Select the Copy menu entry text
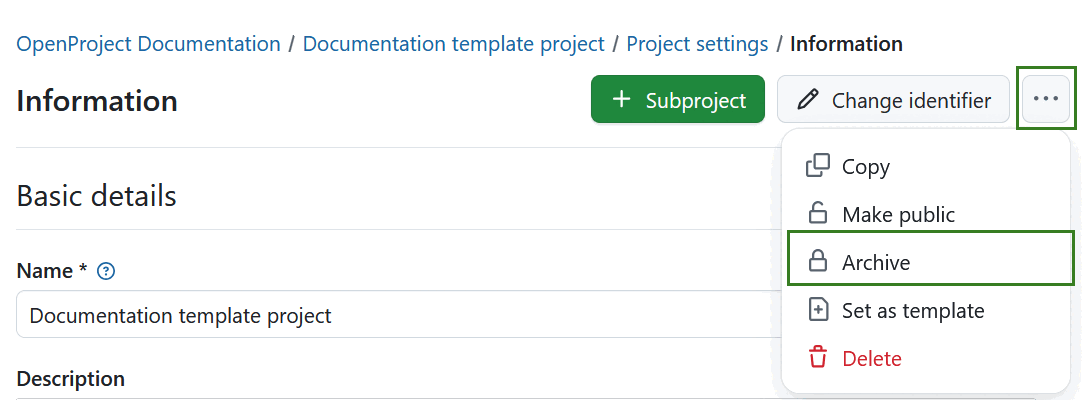 (866, 167)
